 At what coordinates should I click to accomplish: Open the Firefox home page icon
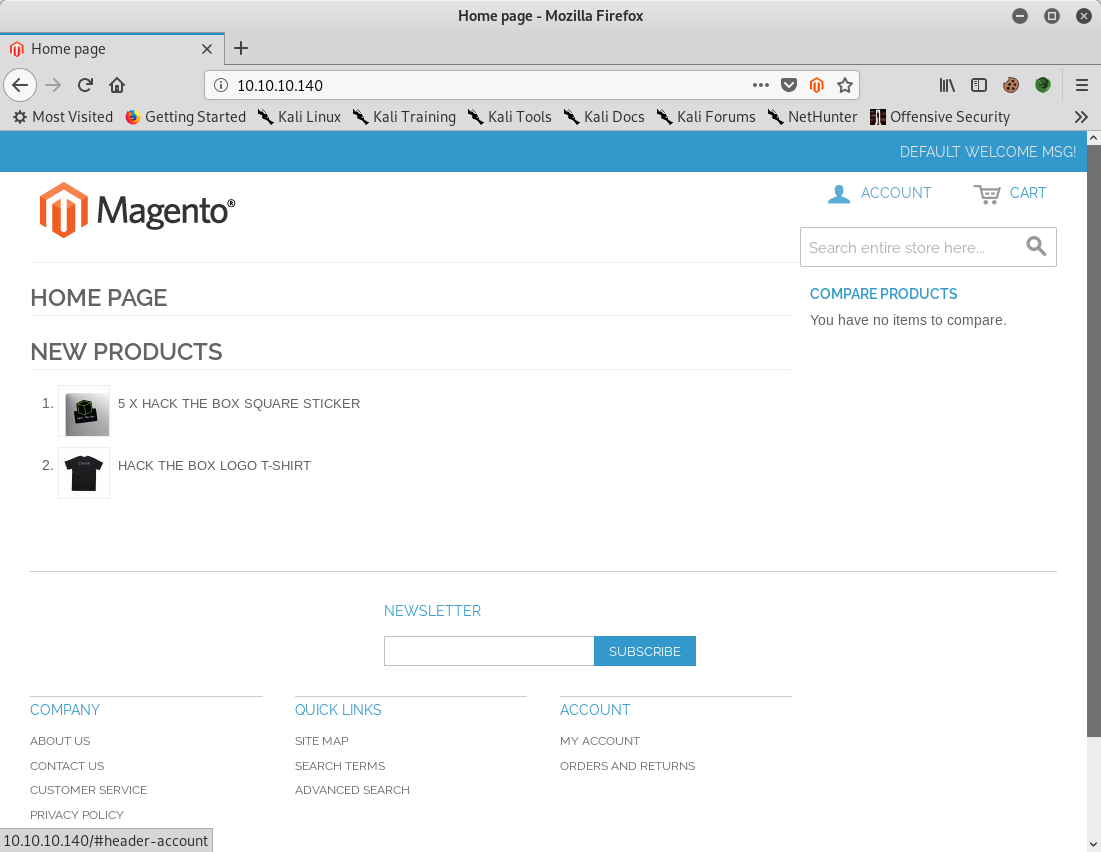coord(117,85)
